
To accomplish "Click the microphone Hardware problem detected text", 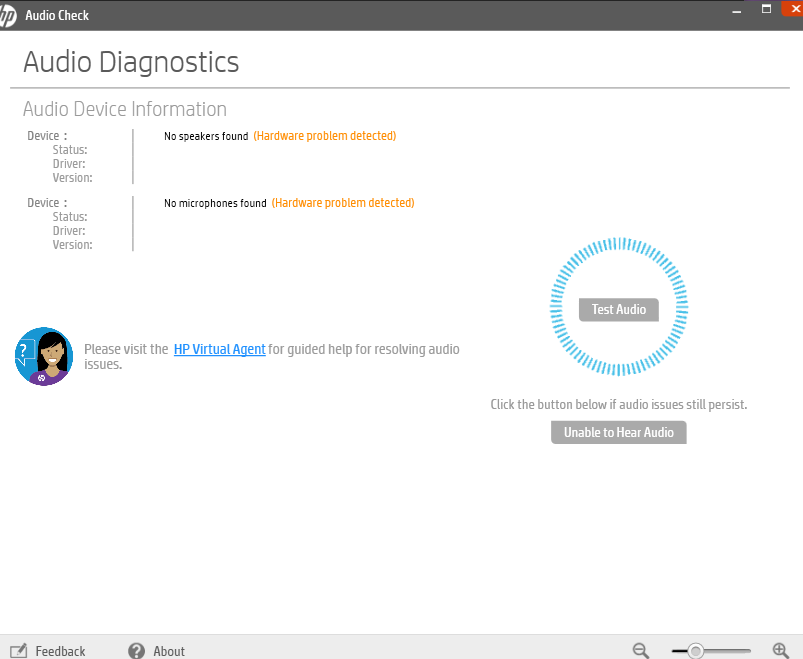I will [343, 202].
